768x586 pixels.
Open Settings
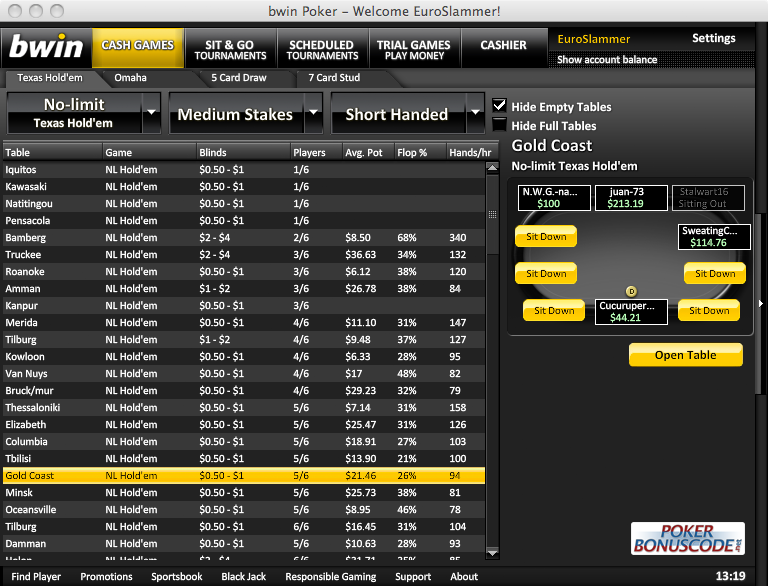(x=714, y=38)
